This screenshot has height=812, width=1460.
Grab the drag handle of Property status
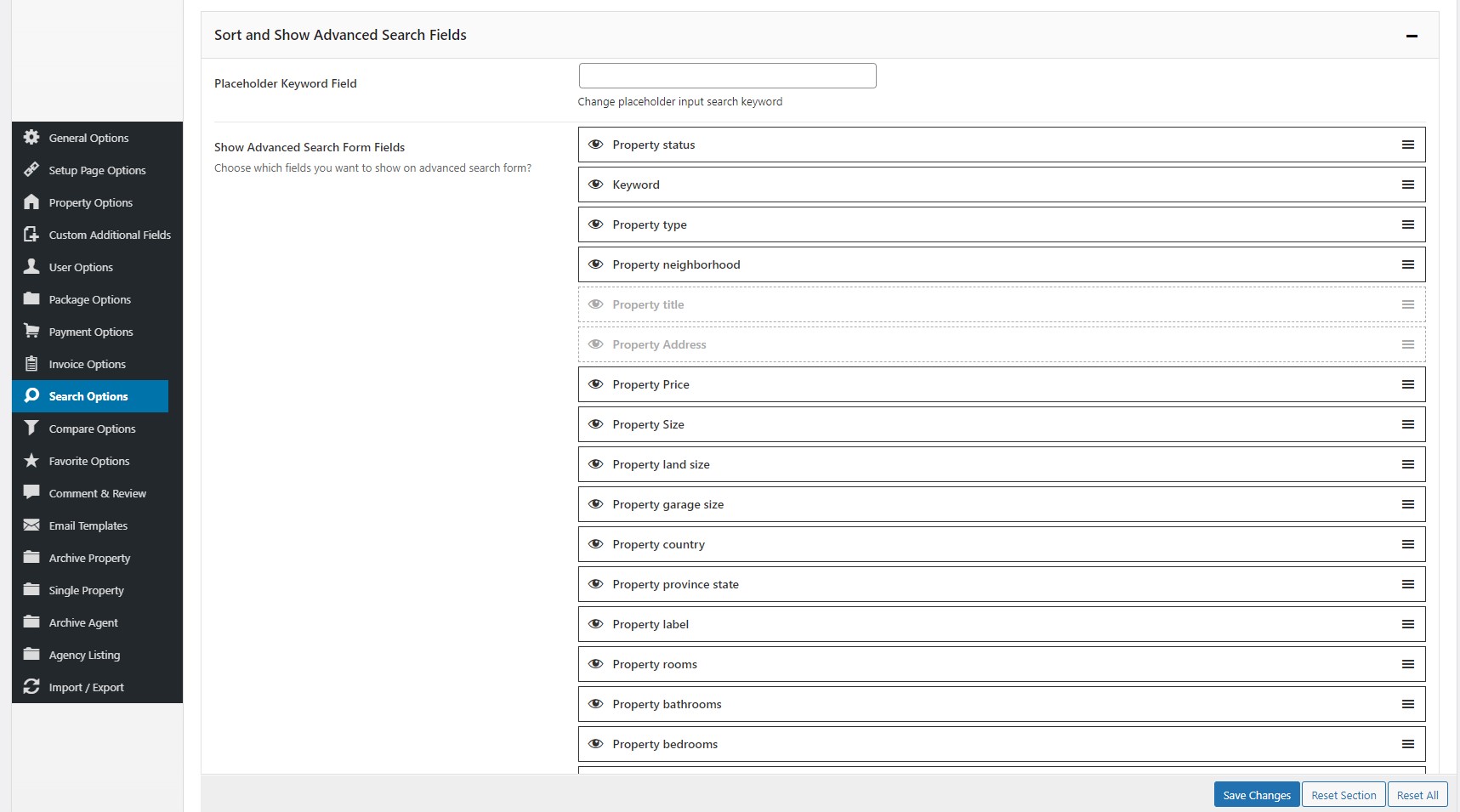1408,145
